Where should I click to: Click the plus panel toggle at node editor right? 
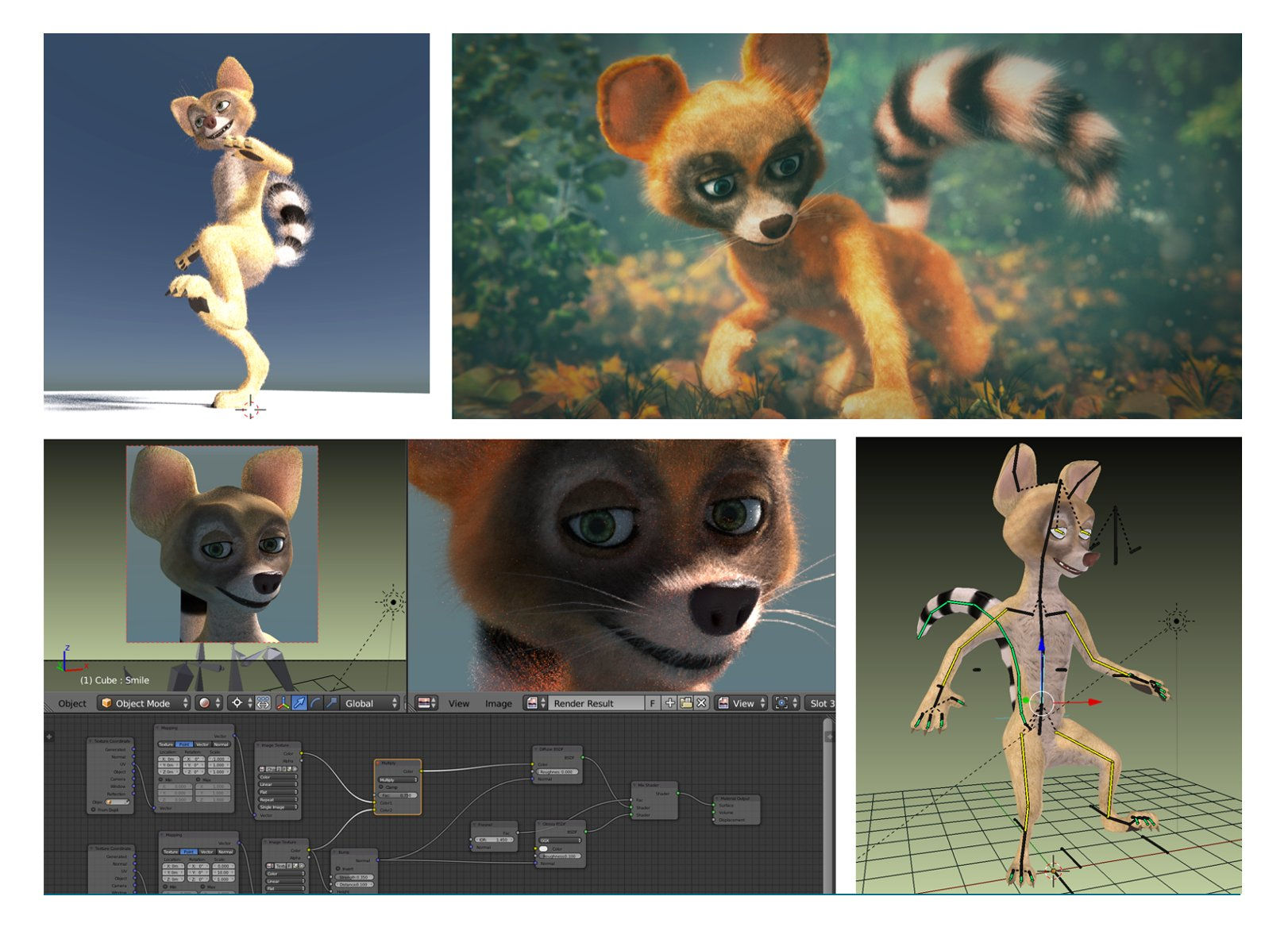(829, 737)
